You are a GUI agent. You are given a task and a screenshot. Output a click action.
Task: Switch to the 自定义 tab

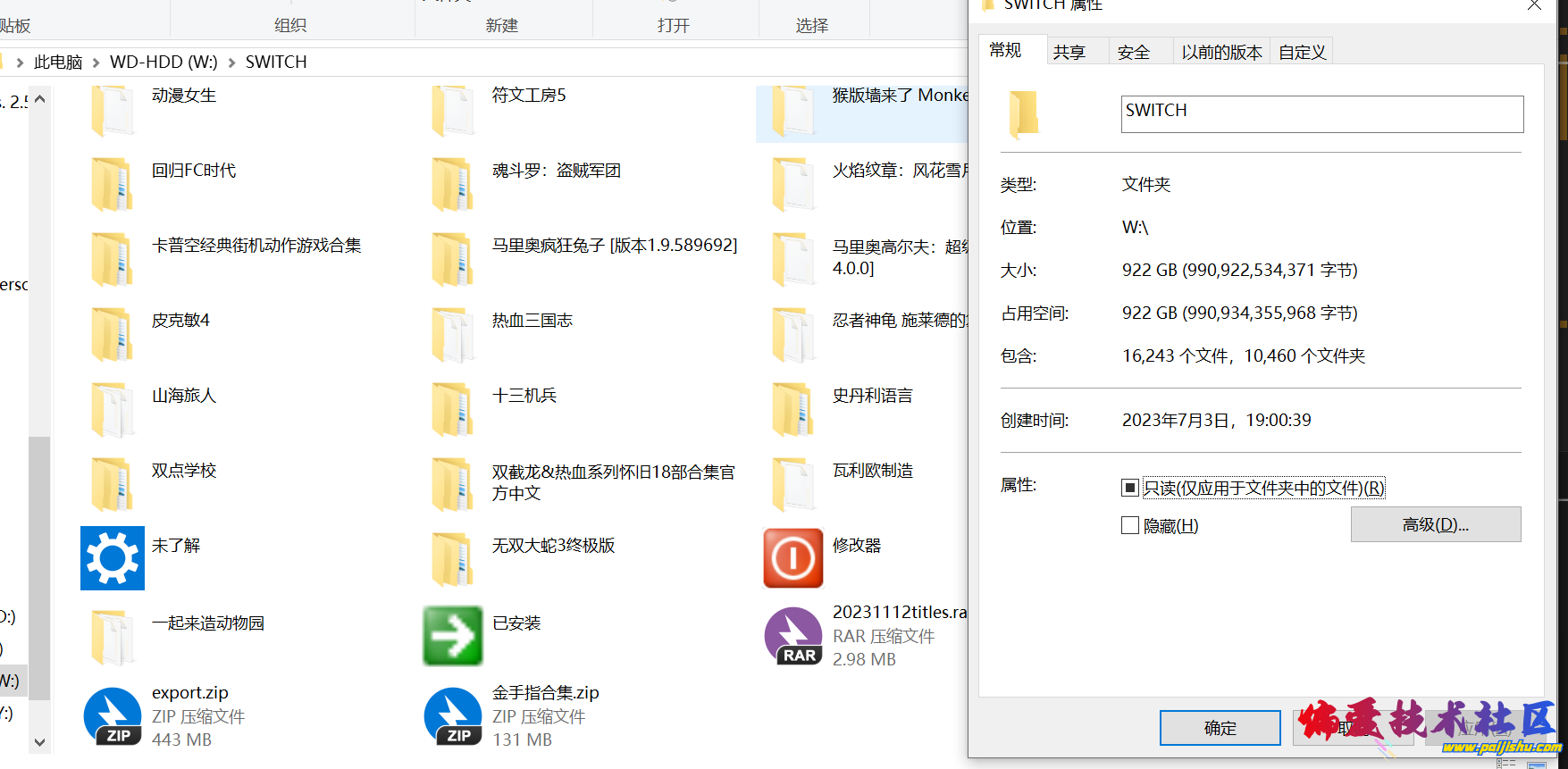1302,52
